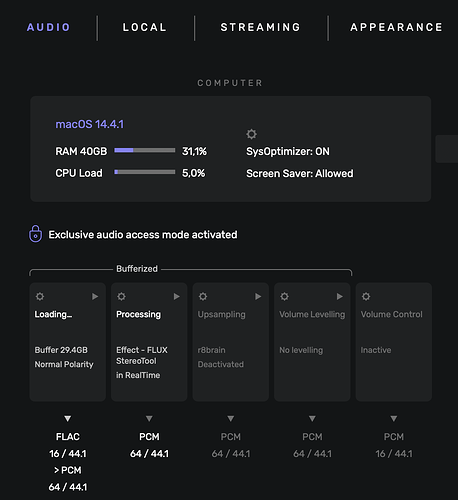Click the Deactivated text
The width and height of the screenshot is (458, 500).
click(221, 364)
